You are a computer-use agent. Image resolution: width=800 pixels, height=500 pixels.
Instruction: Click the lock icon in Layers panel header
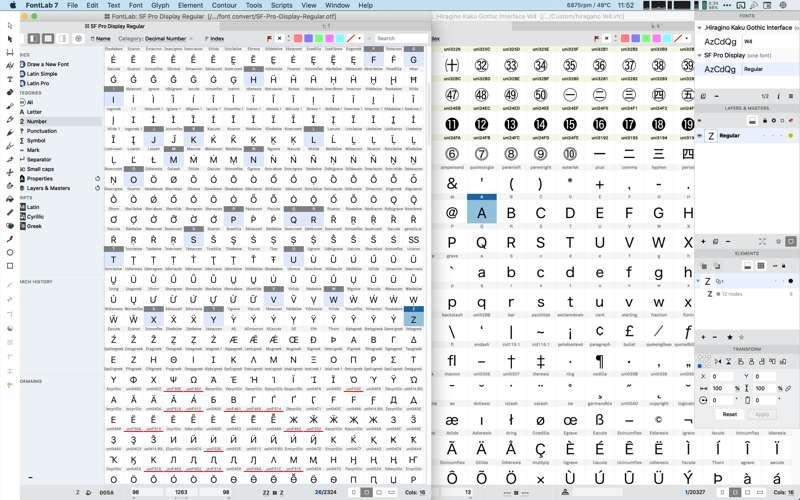765,121
